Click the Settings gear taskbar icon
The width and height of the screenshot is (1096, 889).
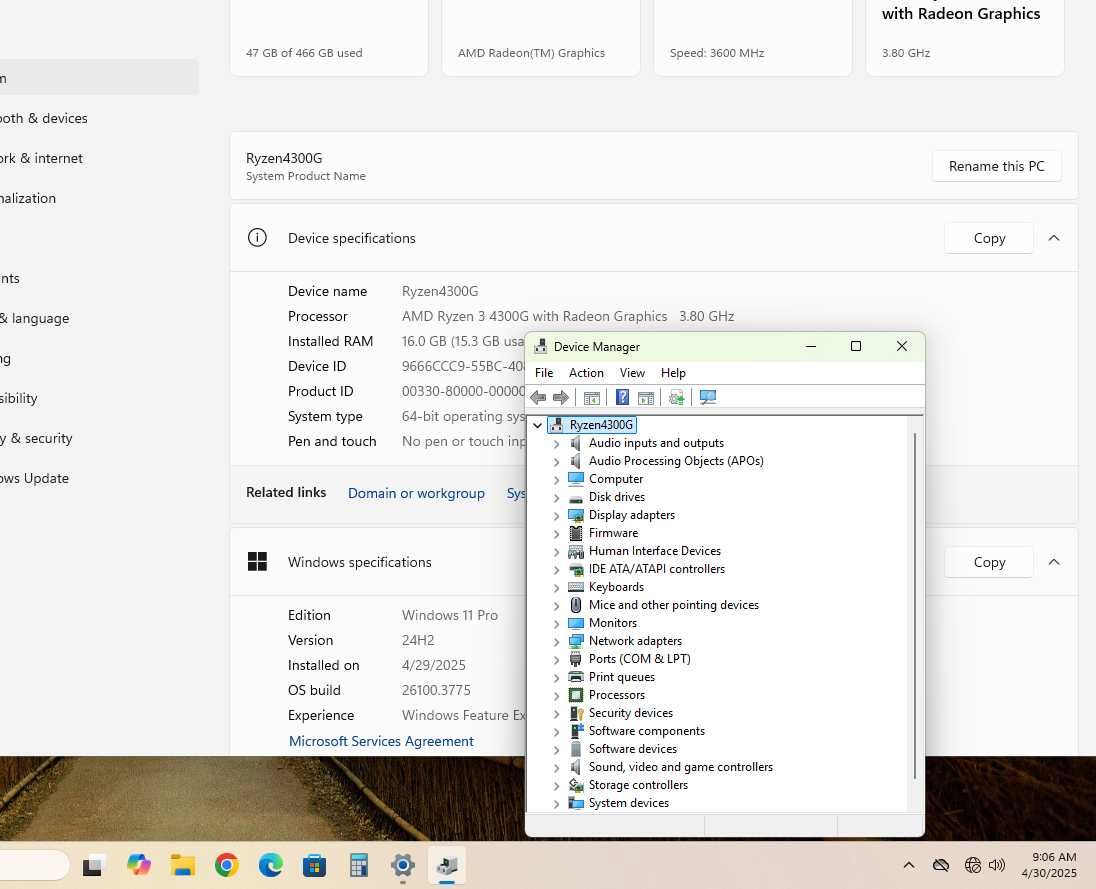click(x=403, y=865)
